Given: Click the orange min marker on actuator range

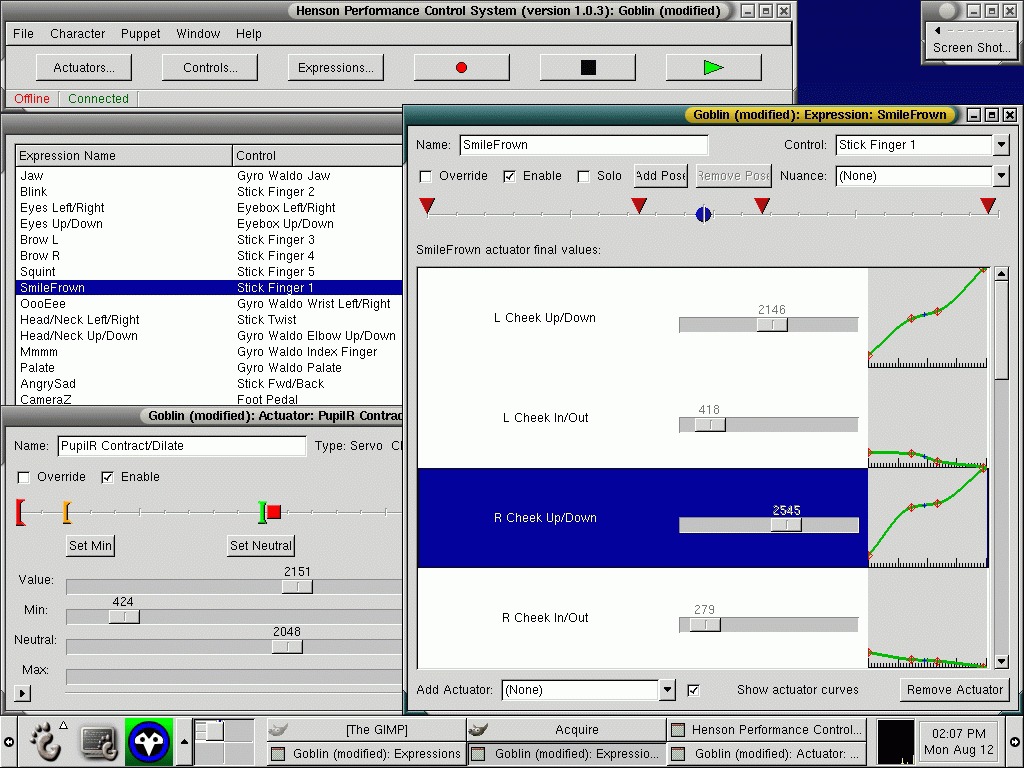Looking at the screenshot, I should point(66,512).
